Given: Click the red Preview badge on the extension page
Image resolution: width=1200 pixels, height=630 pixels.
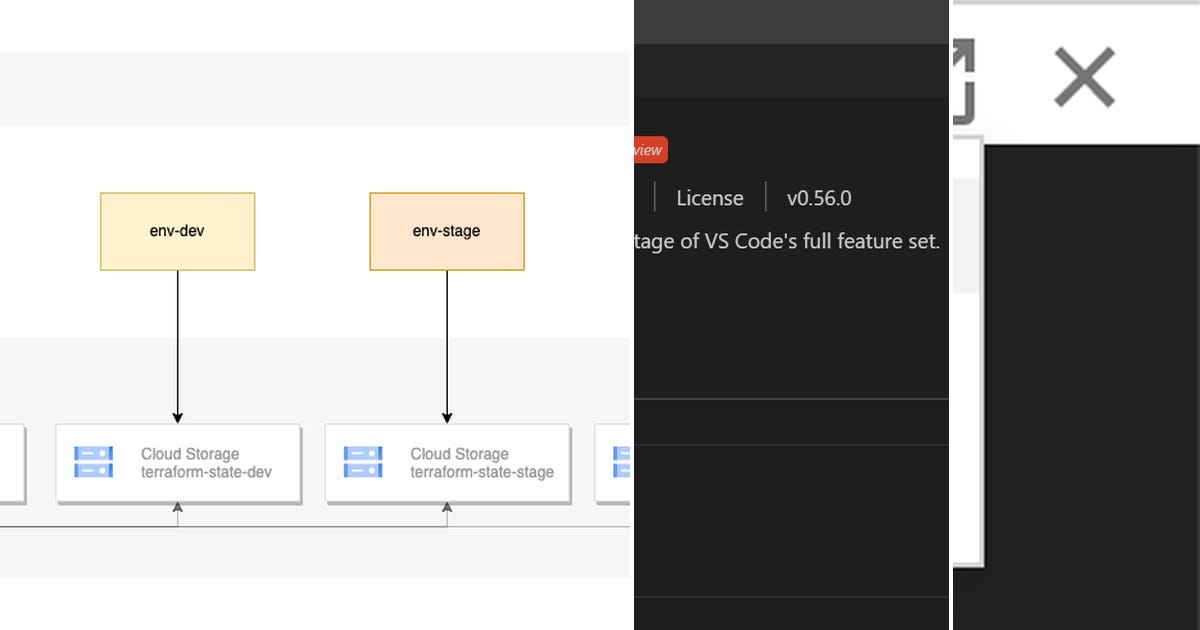Looking at the screenshot, I should (x=648, y=149).
